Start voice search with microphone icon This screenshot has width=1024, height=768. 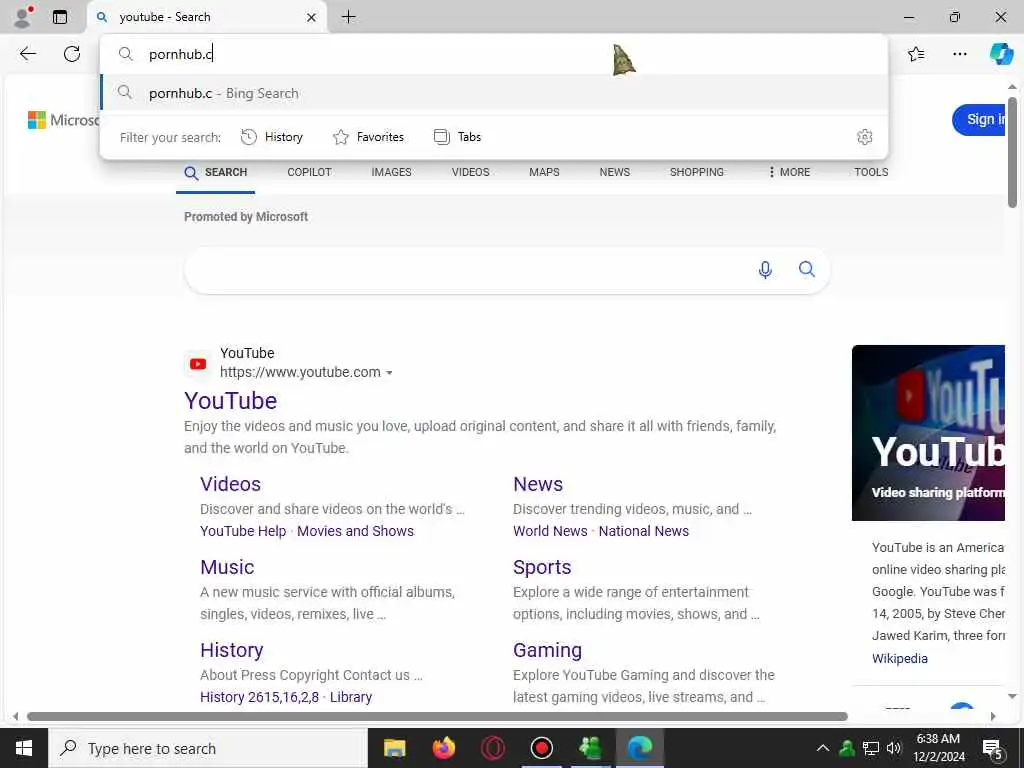pyautogui.click(x=765, y=270)
